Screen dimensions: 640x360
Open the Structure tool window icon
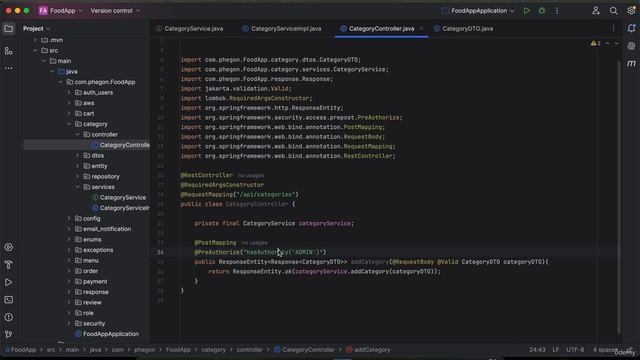click(8, 51)
